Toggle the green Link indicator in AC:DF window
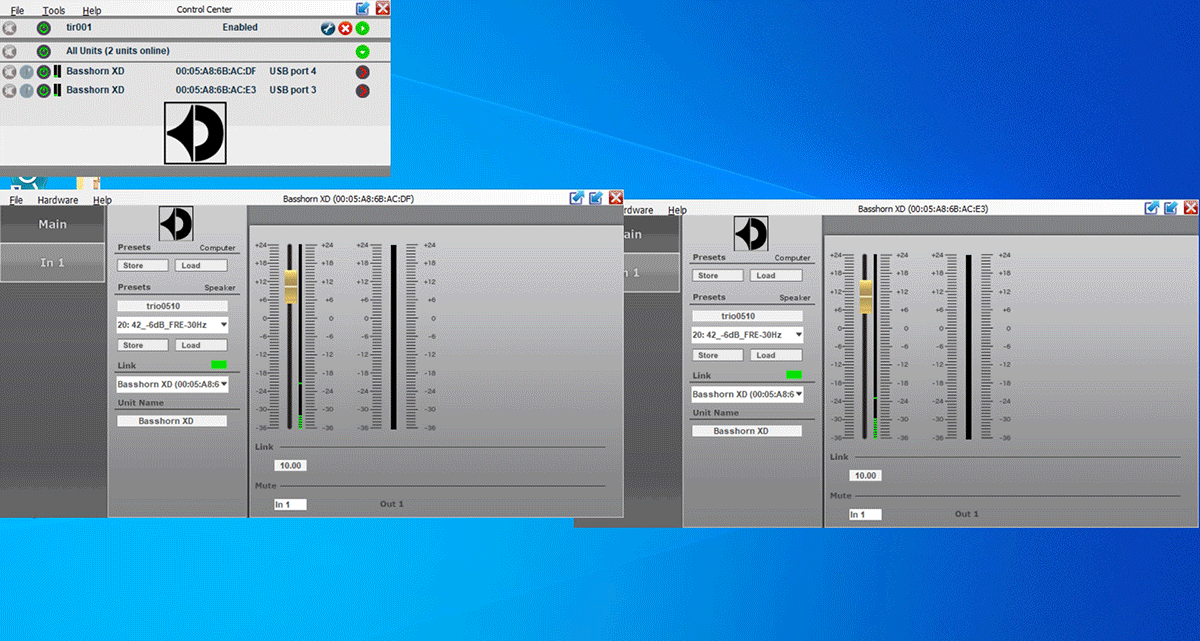 pos(218,365)
